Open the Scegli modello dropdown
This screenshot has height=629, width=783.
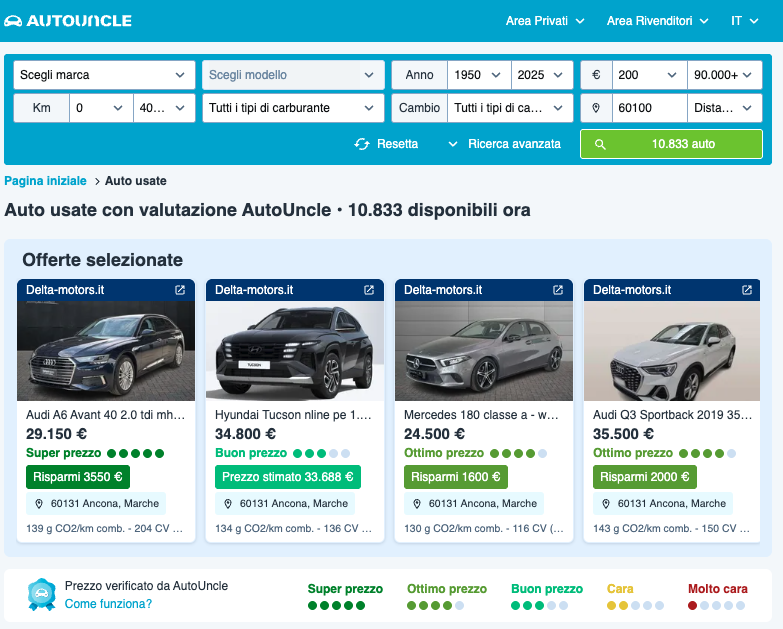[x=293, y=75]
